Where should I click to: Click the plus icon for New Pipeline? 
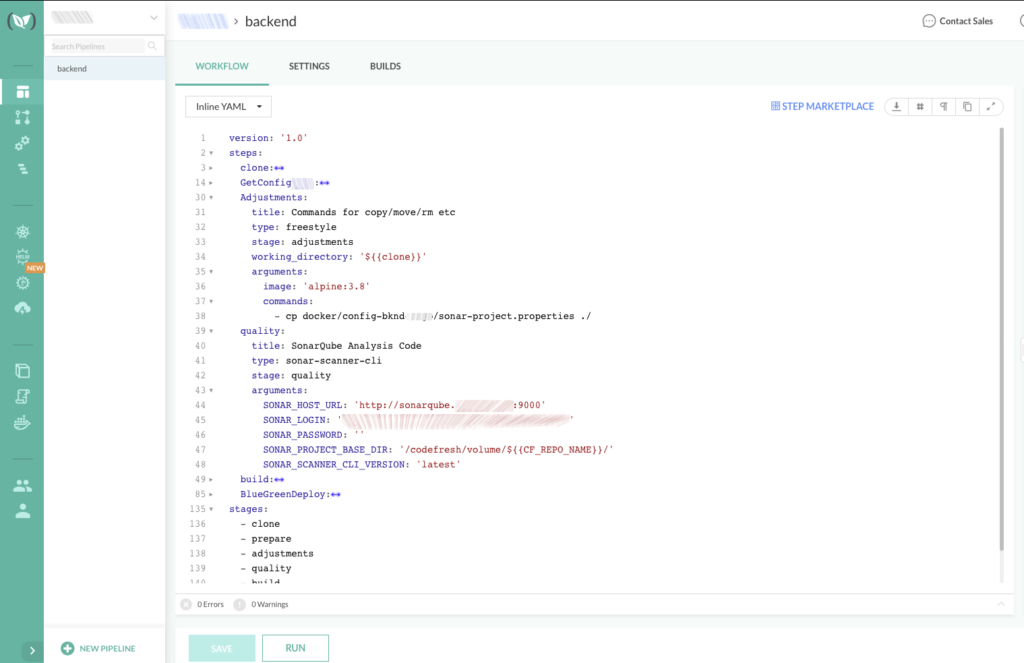(67, 648)
